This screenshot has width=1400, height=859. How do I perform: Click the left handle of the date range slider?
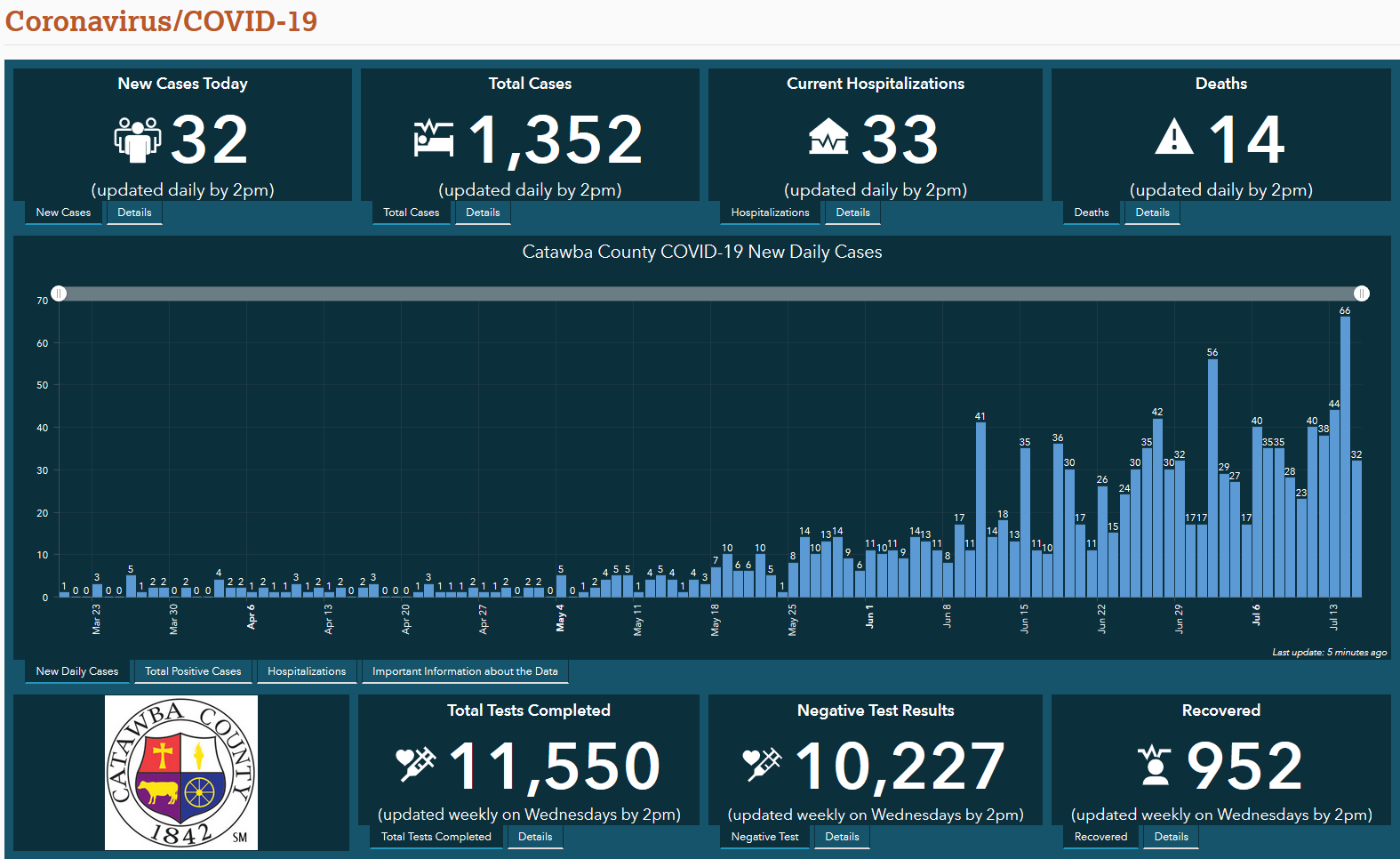point(59,293)
